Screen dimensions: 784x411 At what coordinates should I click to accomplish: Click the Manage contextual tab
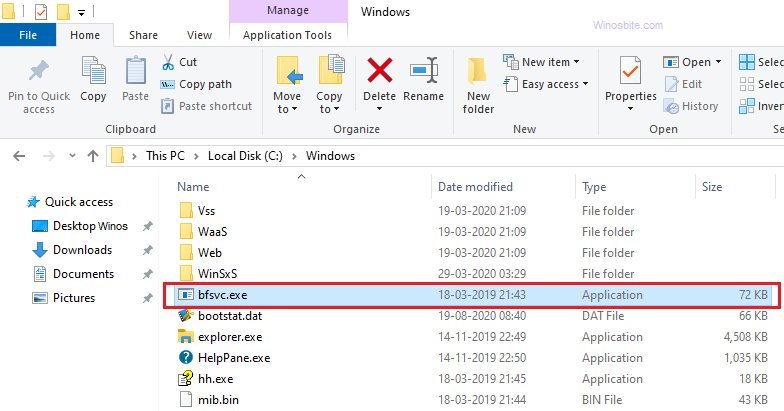[x=288, y=10]
